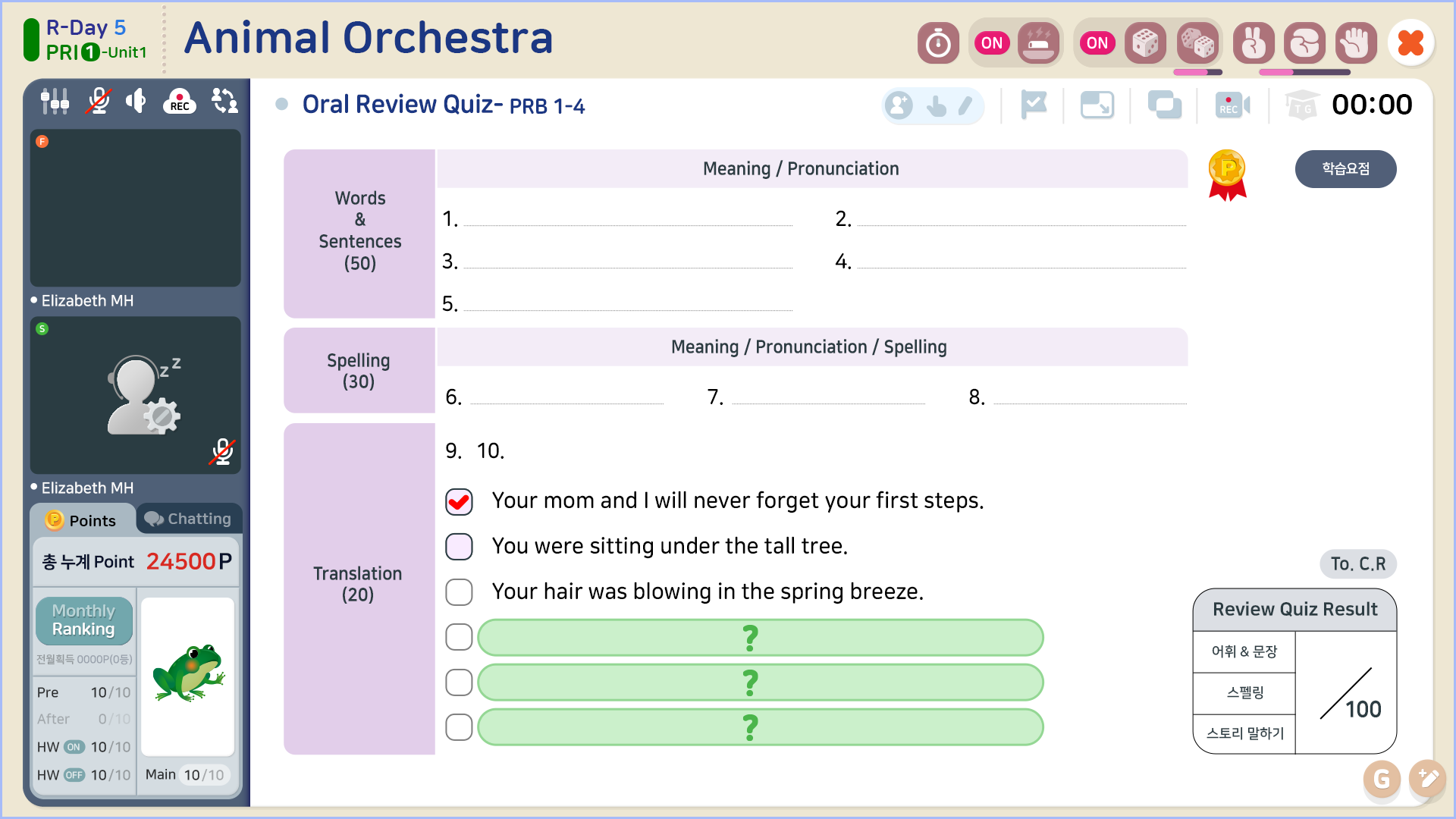Unmute the crossed-out microphone icon
The height and width of the screenshot is (819, 1456).
pos(98,101)
